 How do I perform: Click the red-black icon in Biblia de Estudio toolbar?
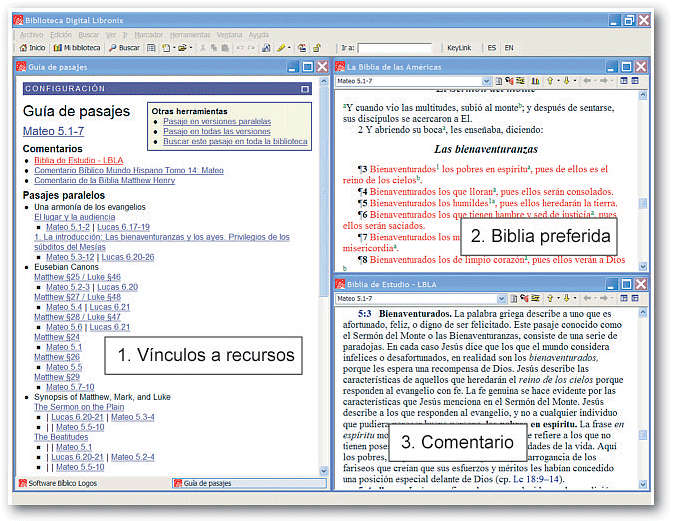tap(524, 298)
